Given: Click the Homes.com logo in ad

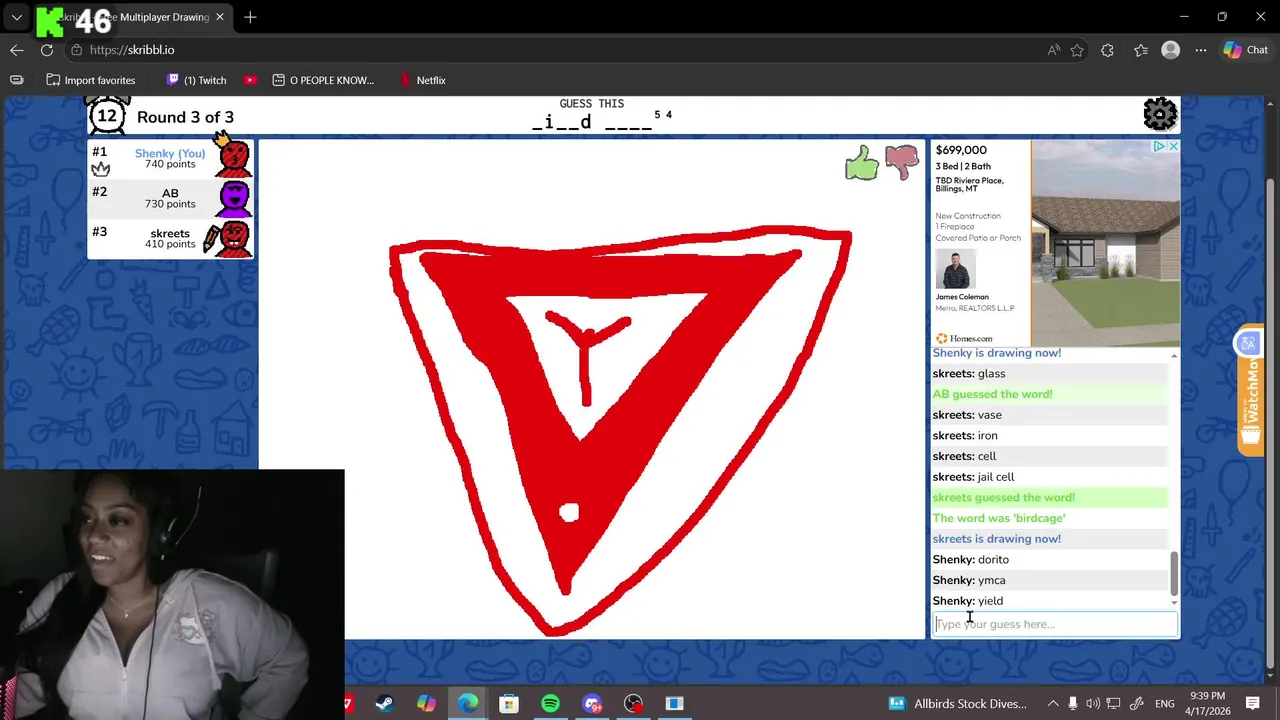Looking at the screenshot, I should point(964,339).
